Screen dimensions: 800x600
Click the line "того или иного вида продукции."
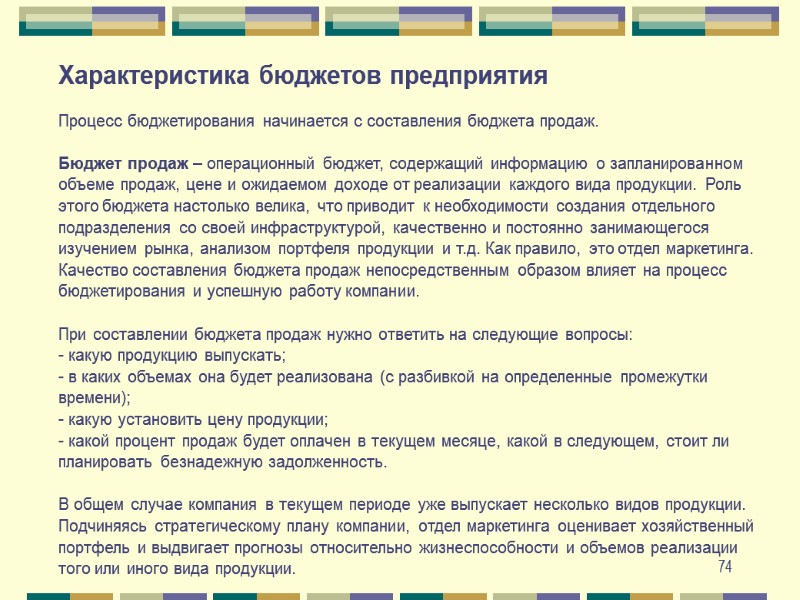click(x=177, y=569)
